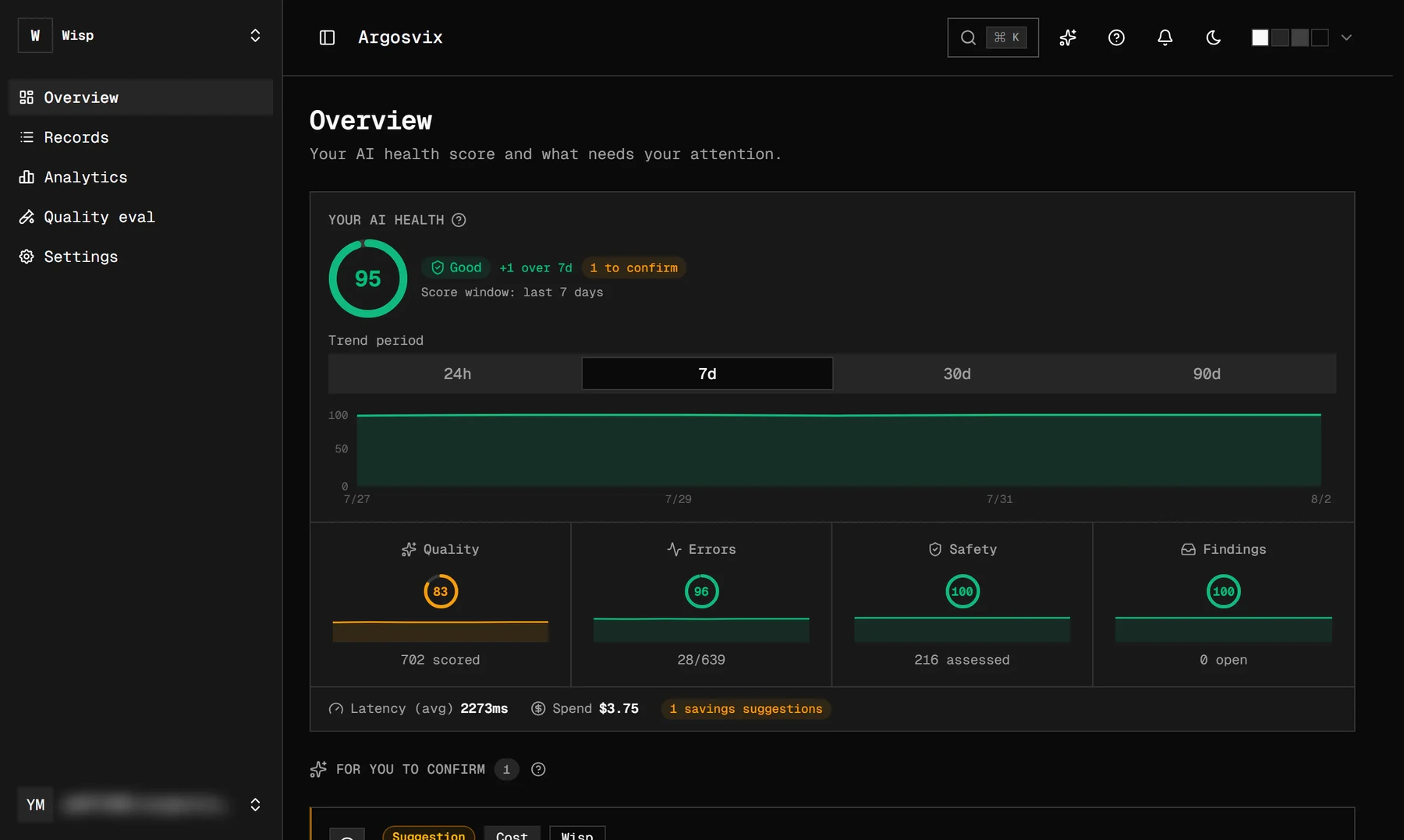
Task: Click the help icon beside For You To Confirm
Action: click(x=538, y=769)
